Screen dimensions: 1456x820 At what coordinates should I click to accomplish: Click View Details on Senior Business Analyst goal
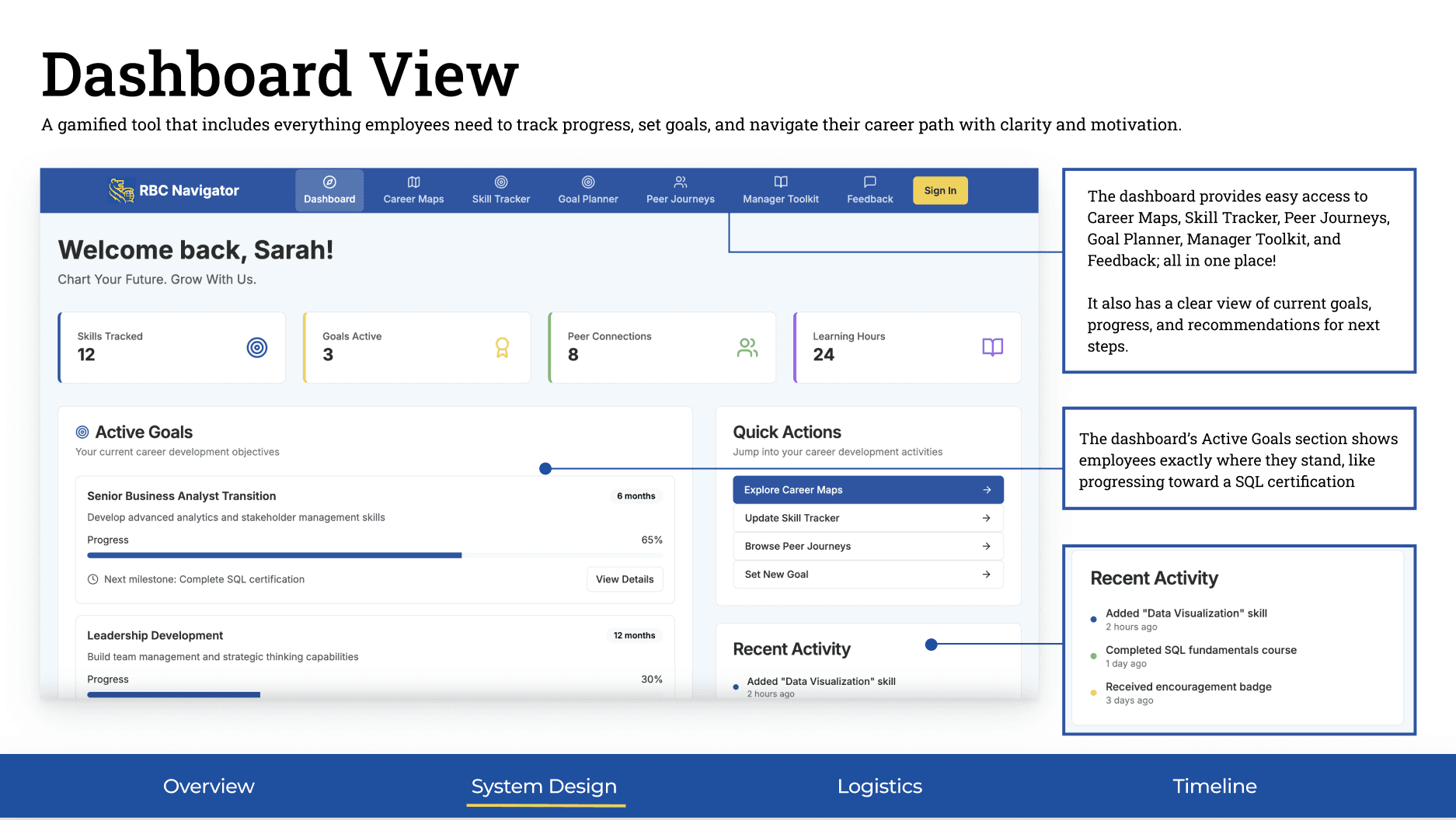tap(625, 579)
